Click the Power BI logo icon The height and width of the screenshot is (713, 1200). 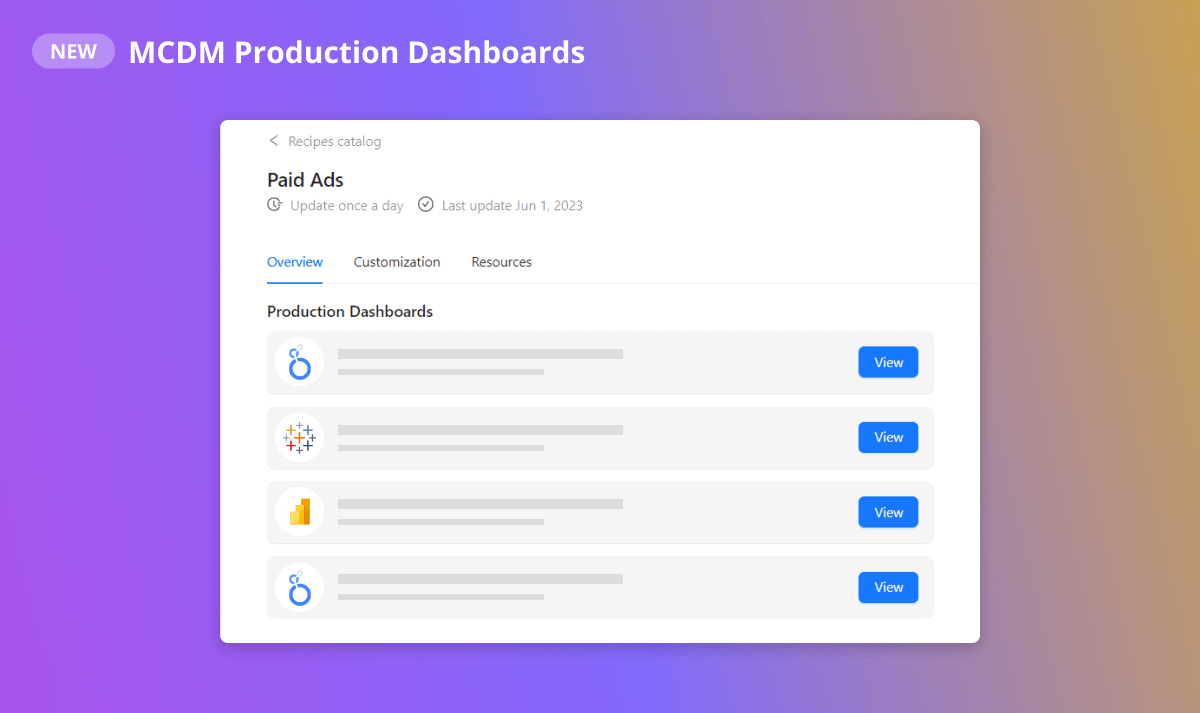(x=299, y=512)
